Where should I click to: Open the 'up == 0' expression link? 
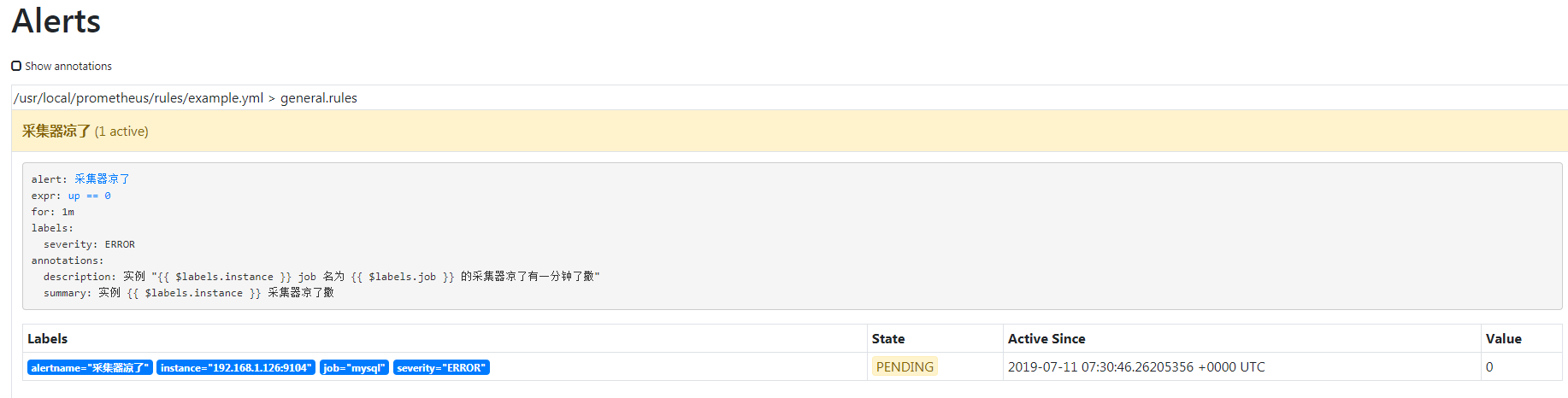pyautogui.click(x=90, y=196)
